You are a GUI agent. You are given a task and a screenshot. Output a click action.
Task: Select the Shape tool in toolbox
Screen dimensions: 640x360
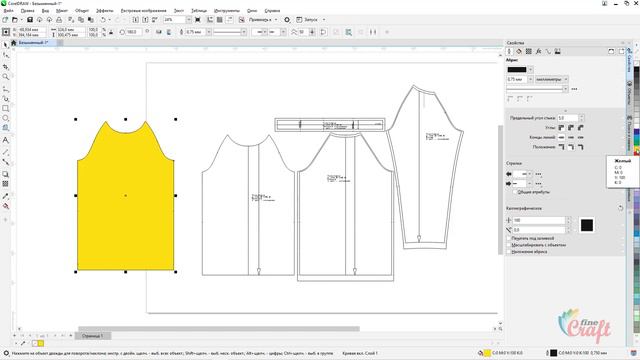6,56
